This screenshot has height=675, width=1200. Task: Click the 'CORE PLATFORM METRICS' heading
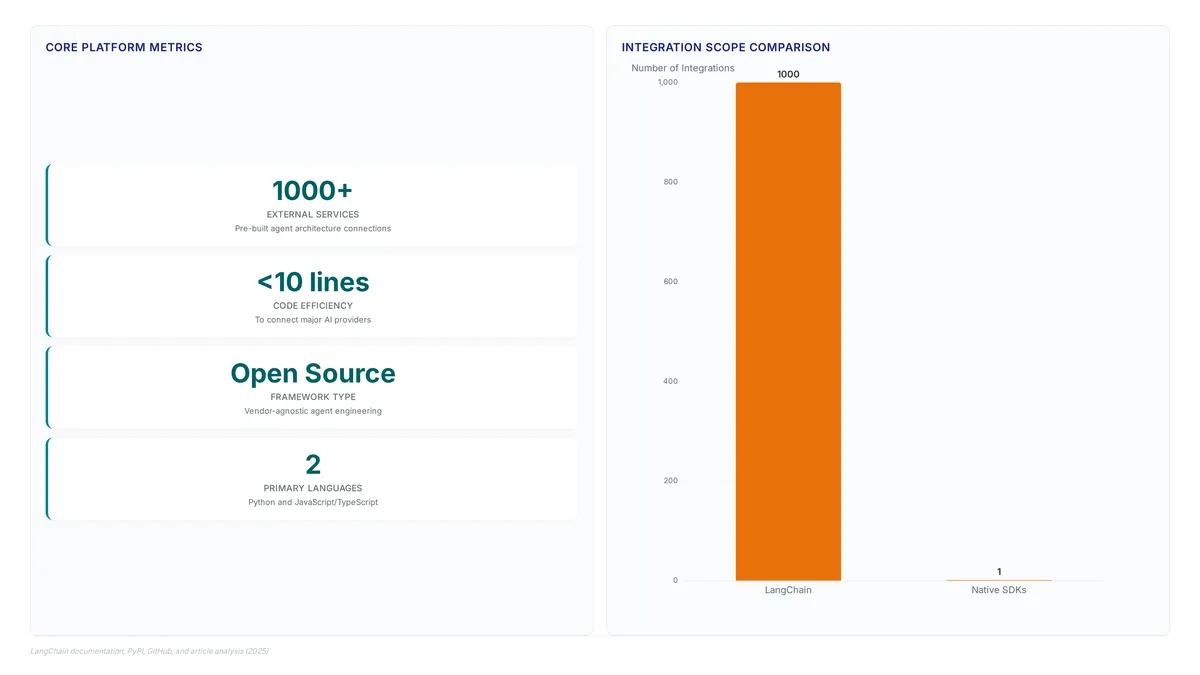click(x=124, y=47)
